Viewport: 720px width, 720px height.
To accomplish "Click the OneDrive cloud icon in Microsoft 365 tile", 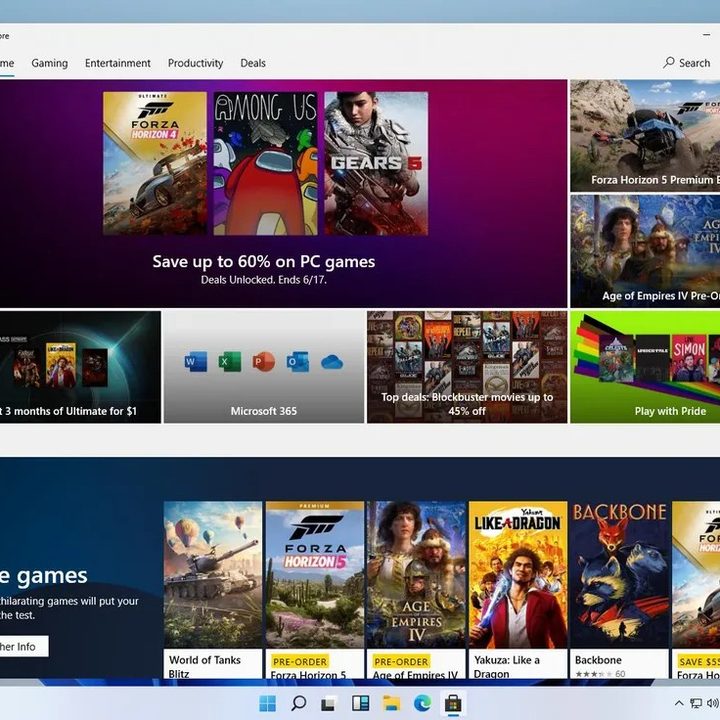I will 332,362.
